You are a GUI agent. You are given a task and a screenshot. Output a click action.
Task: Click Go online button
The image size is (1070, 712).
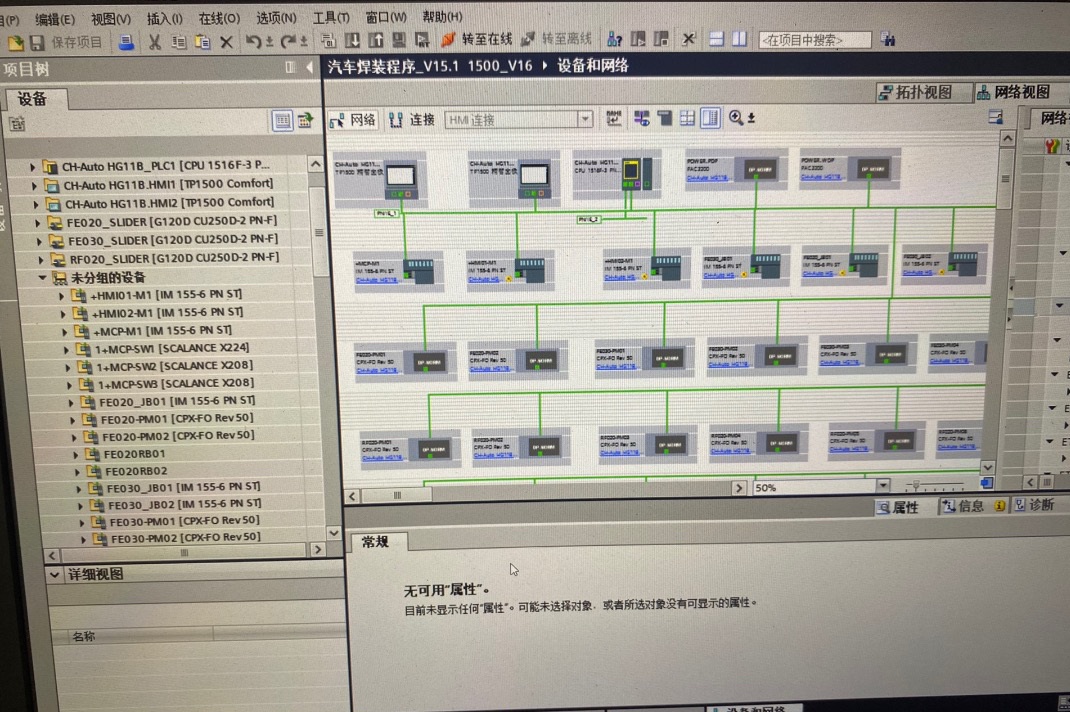[477, 40]
